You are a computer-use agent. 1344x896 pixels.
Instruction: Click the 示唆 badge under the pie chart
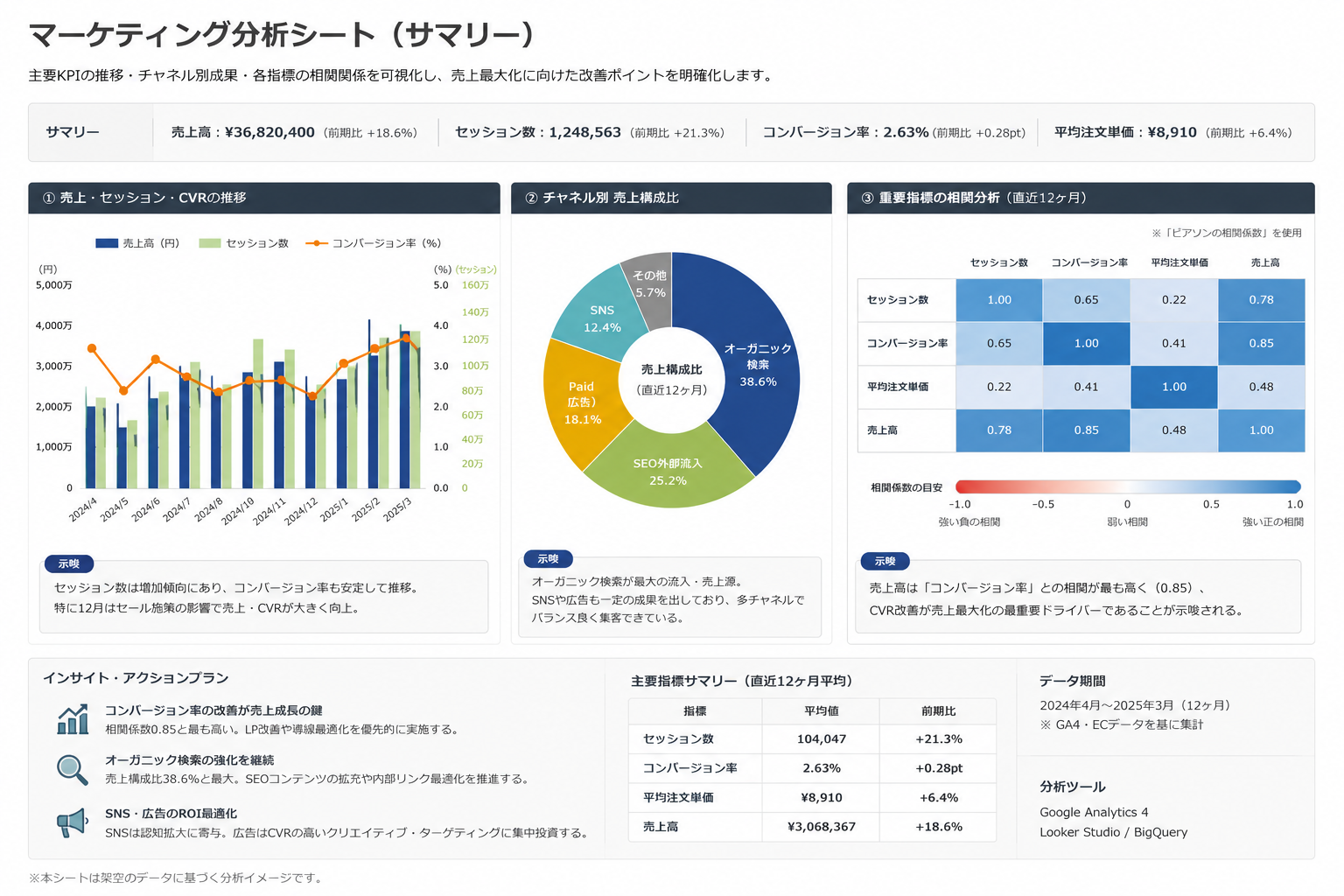pos(548,558)
